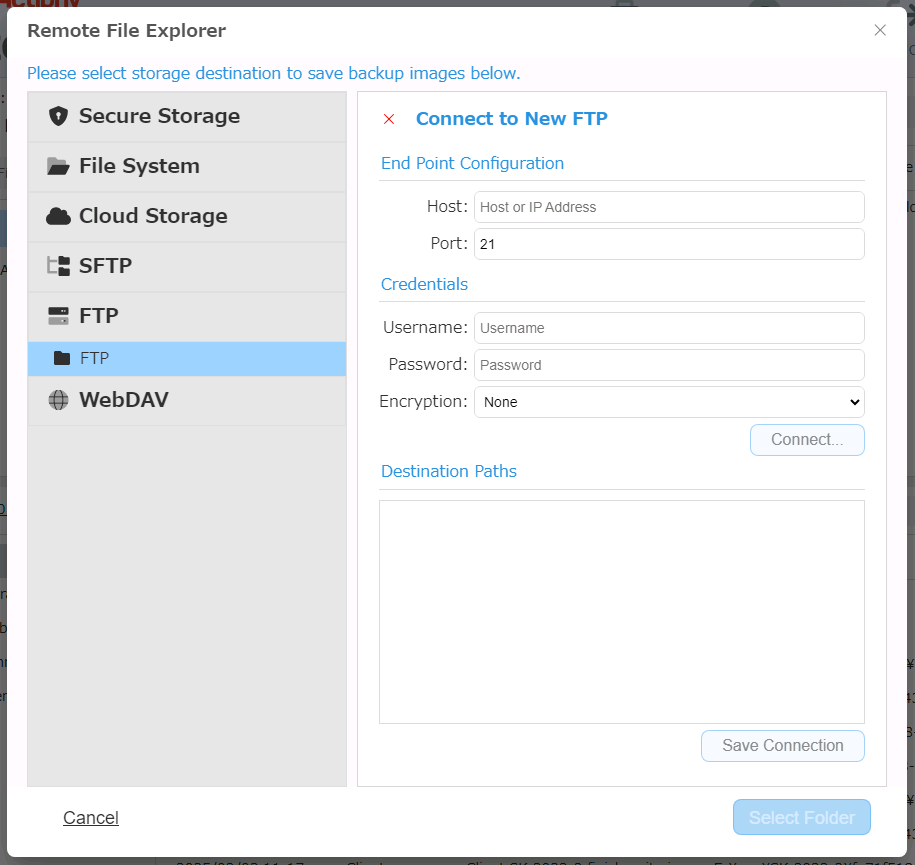Click the Save Connection button
The width and height of the screenshot is (915, 865).
(x=782, y=746)
